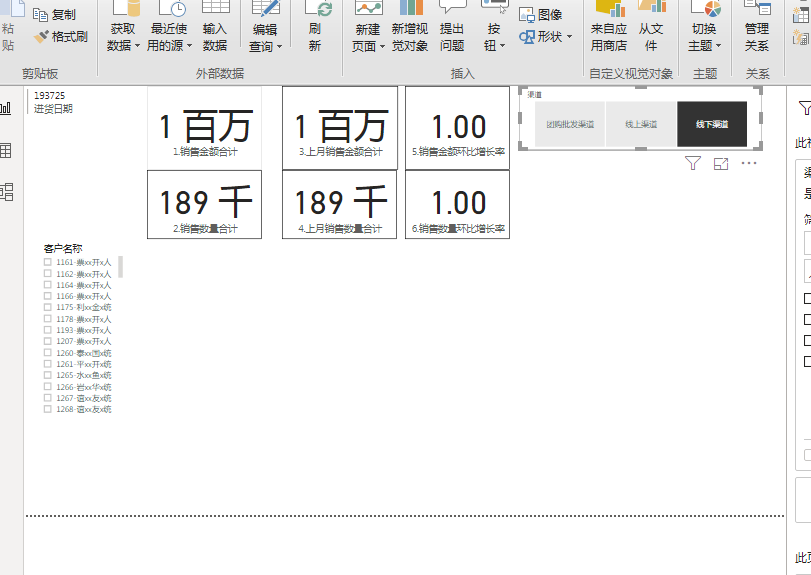Viewport: 811px width, 575px height.
Task: Check customer 1175-利xx金x统
Action: 48,307
